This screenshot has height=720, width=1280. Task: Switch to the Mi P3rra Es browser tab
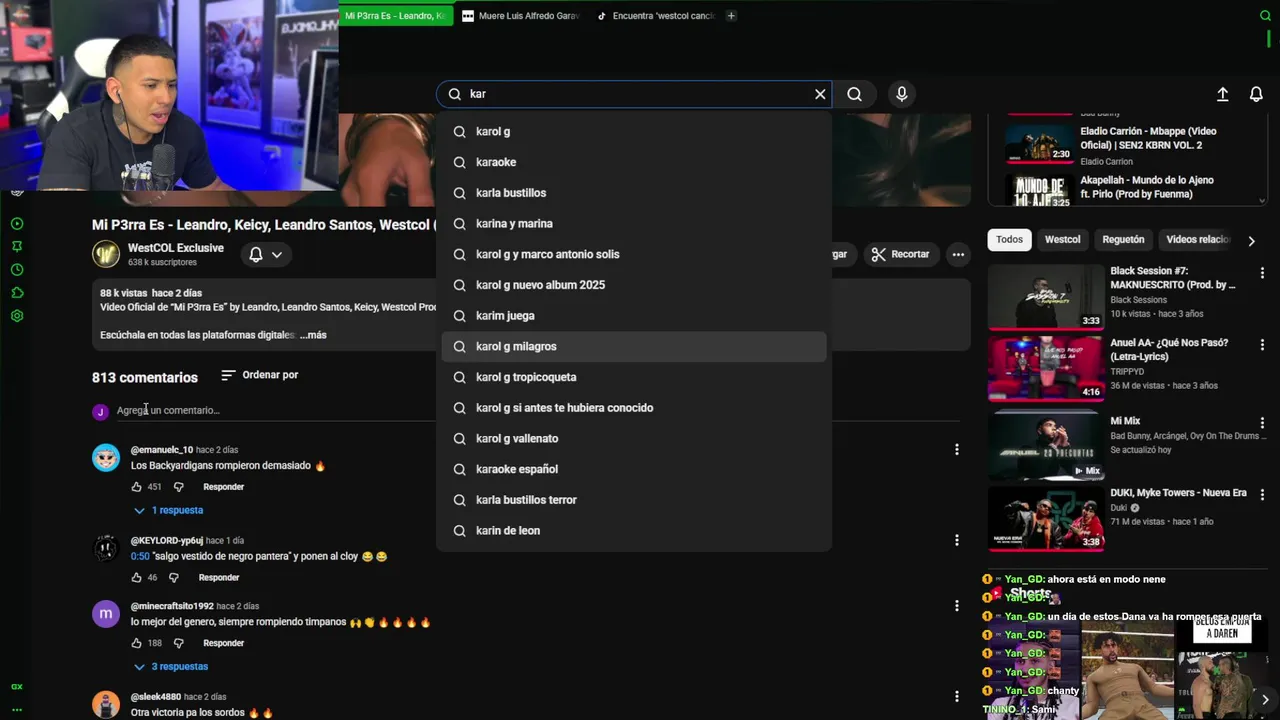click(x=395, y=16)
